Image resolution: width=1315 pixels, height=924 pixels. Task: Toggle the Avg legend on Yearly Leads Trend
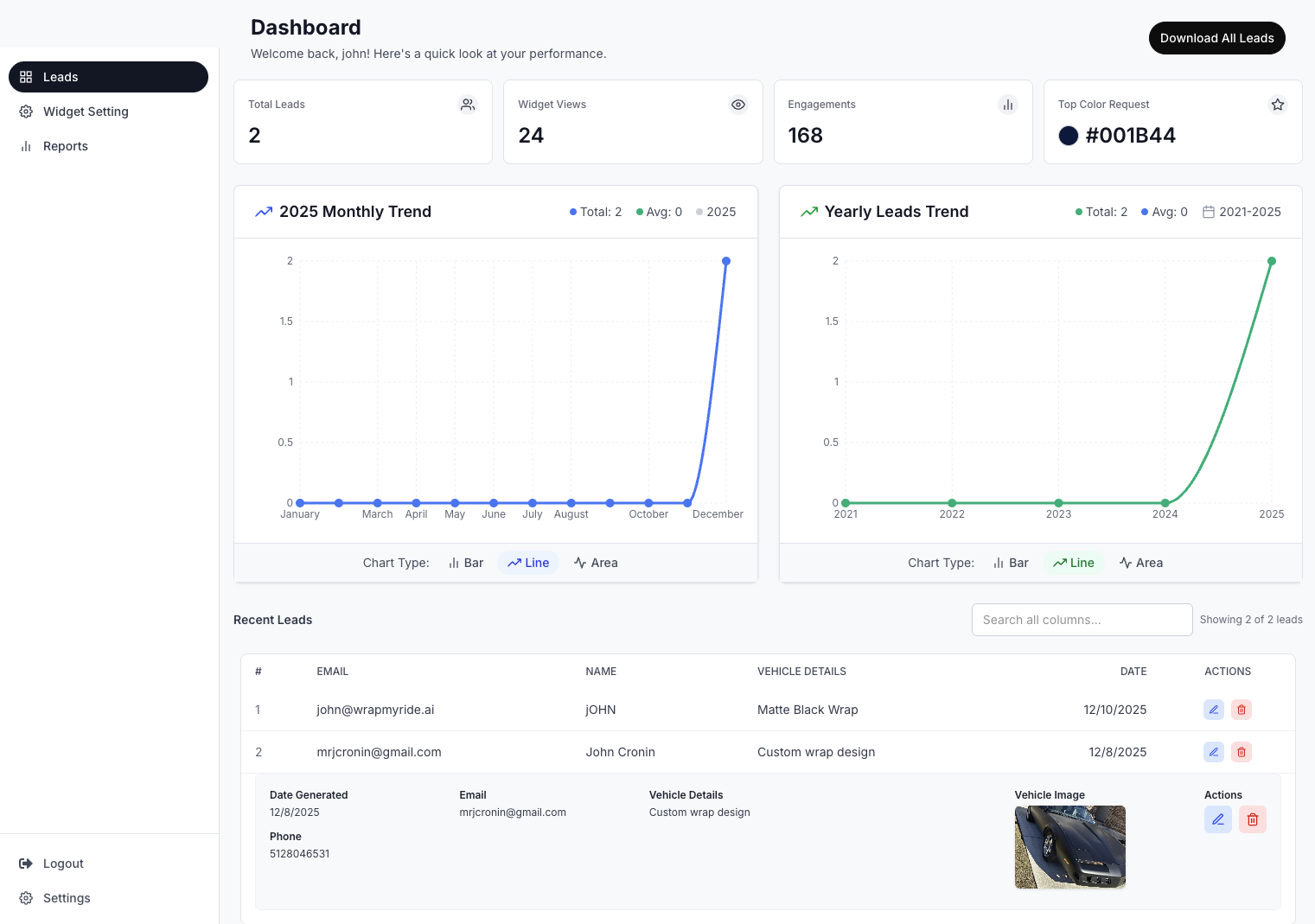[x=1164, y=211]
